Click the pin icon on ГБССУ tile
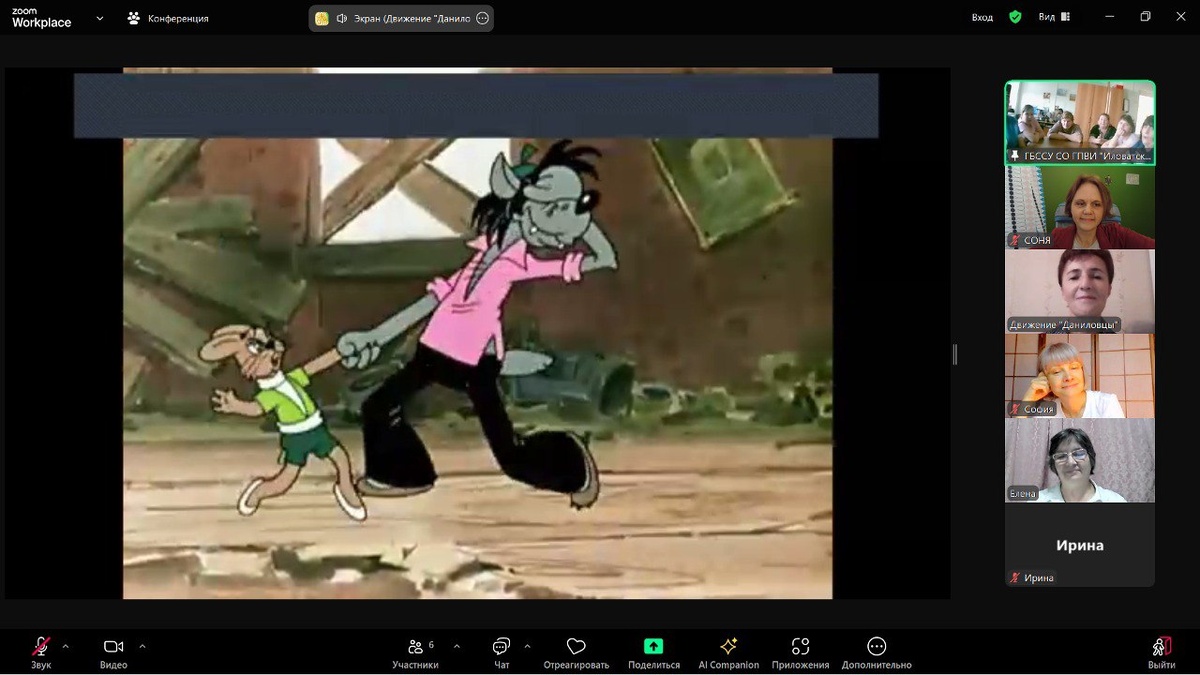Image resolution: width=1200 pixels, height=675 pixels. point(1015,156)
